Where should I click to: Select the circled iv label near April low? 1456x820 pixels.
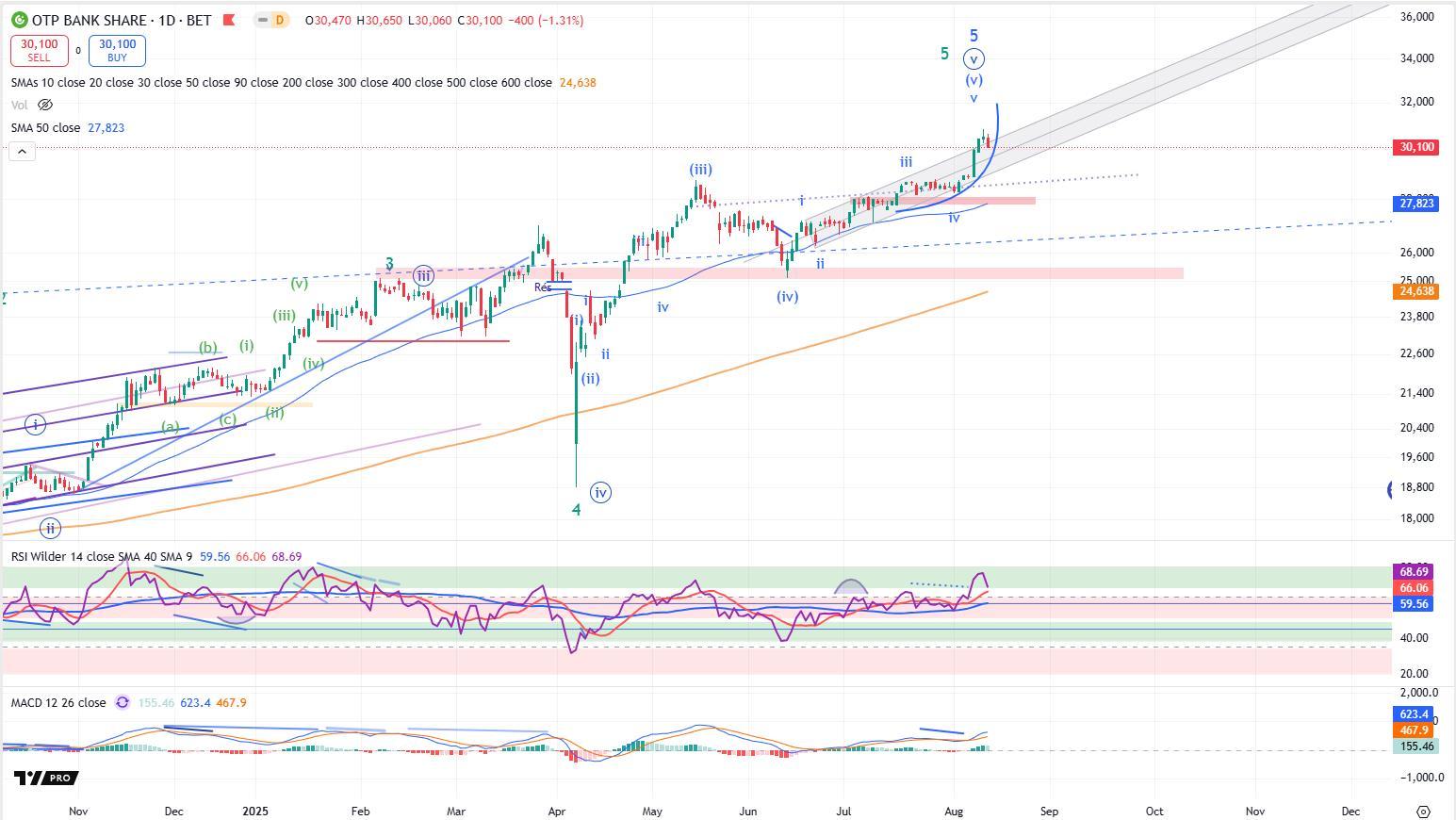click(600, 492)
